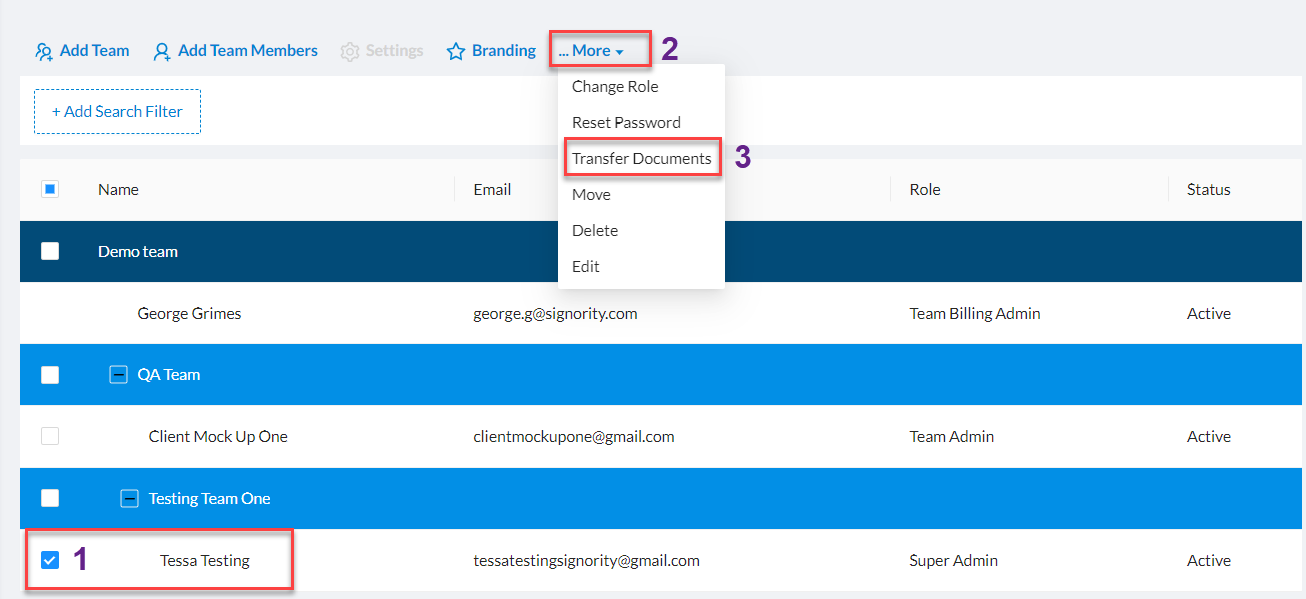Click the minus icon beside Testing Team One
The image size is (1306, 599).
click(x=129, y=498)
